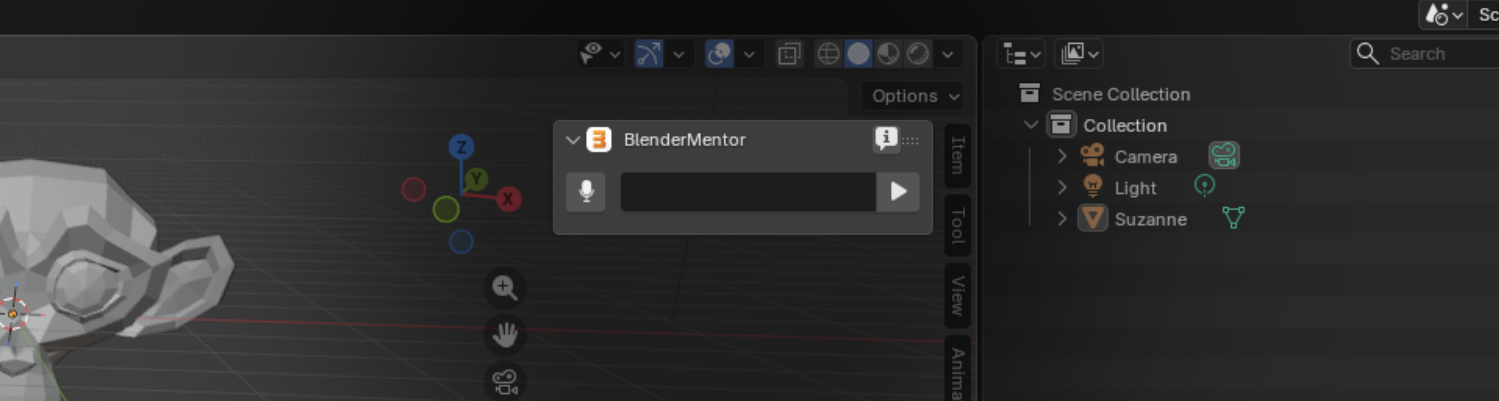
Task: Expand the Camera object in Outliner
Action: click(x=1062, y=157)
